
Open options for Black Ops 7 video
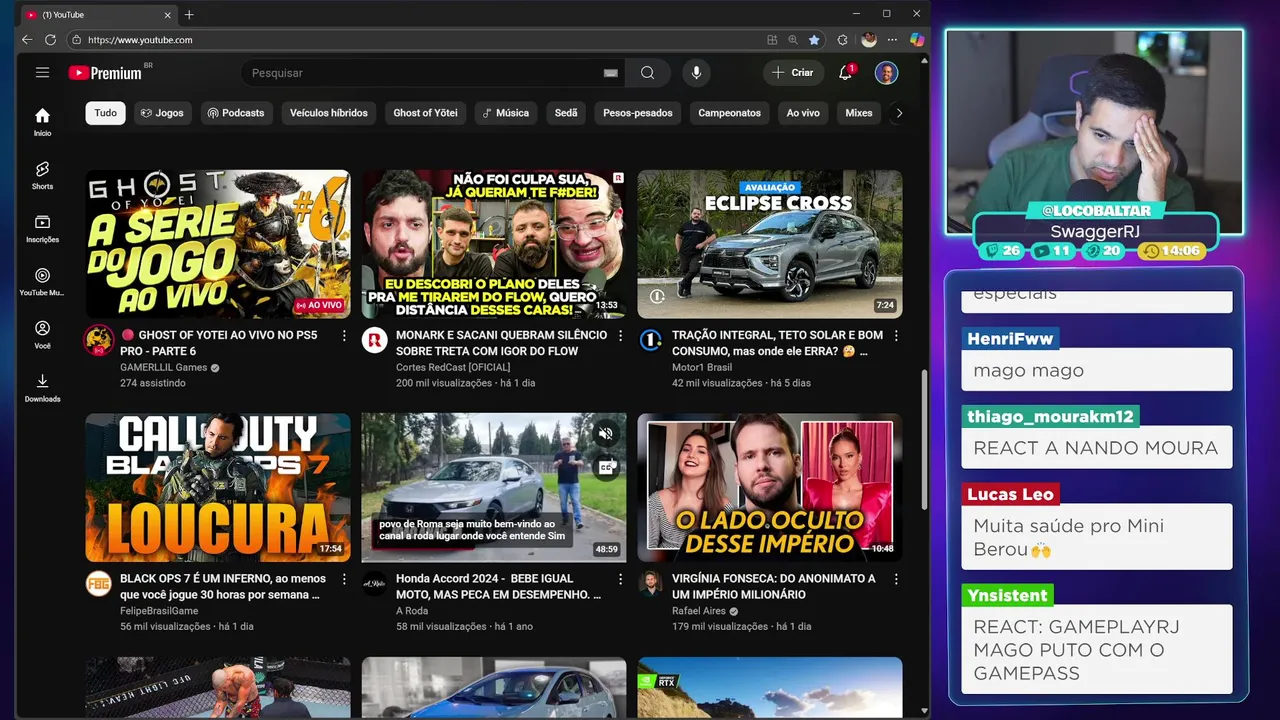coord(344,579)
